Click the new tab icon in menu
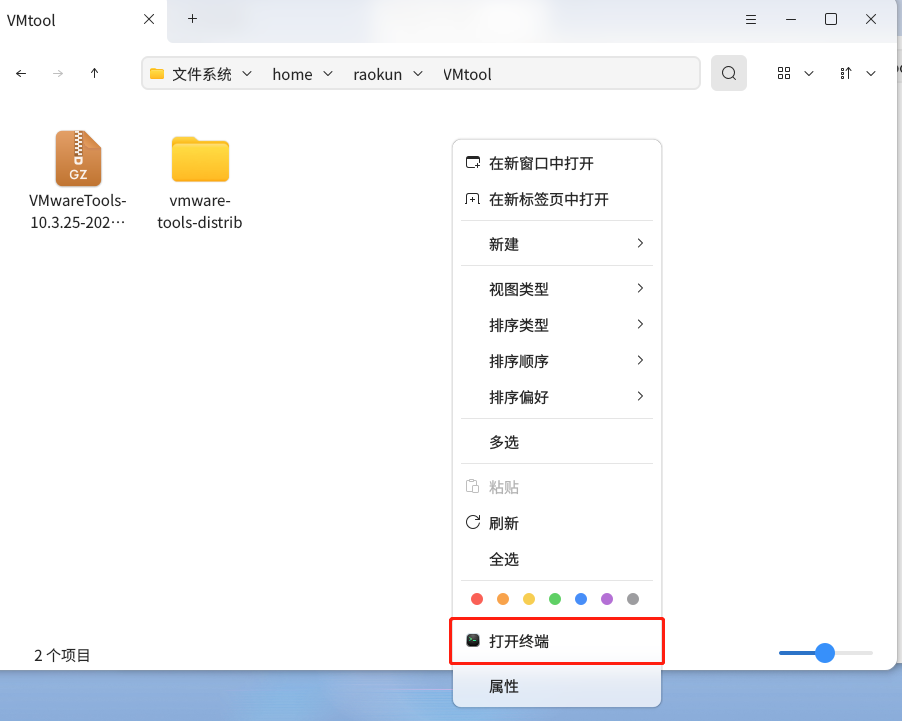Image resolution: width=902 pixels, height=721 pixels. (x=472, y=199)
